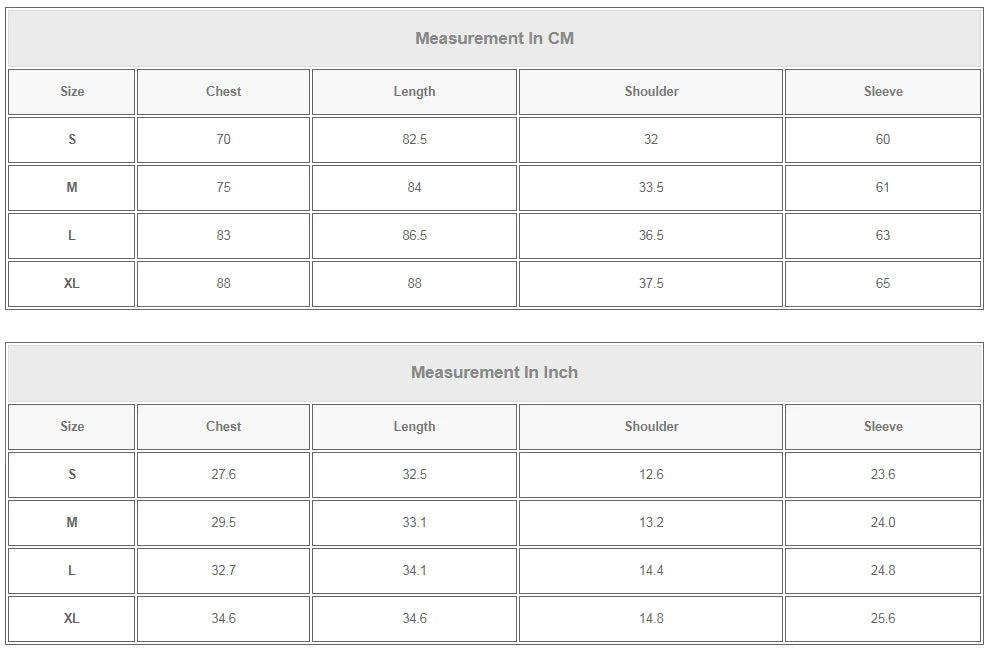Click the 33.5 shoulder cell for size M
This screenshot has width=998, height=652.
click(x=651, y=188)
